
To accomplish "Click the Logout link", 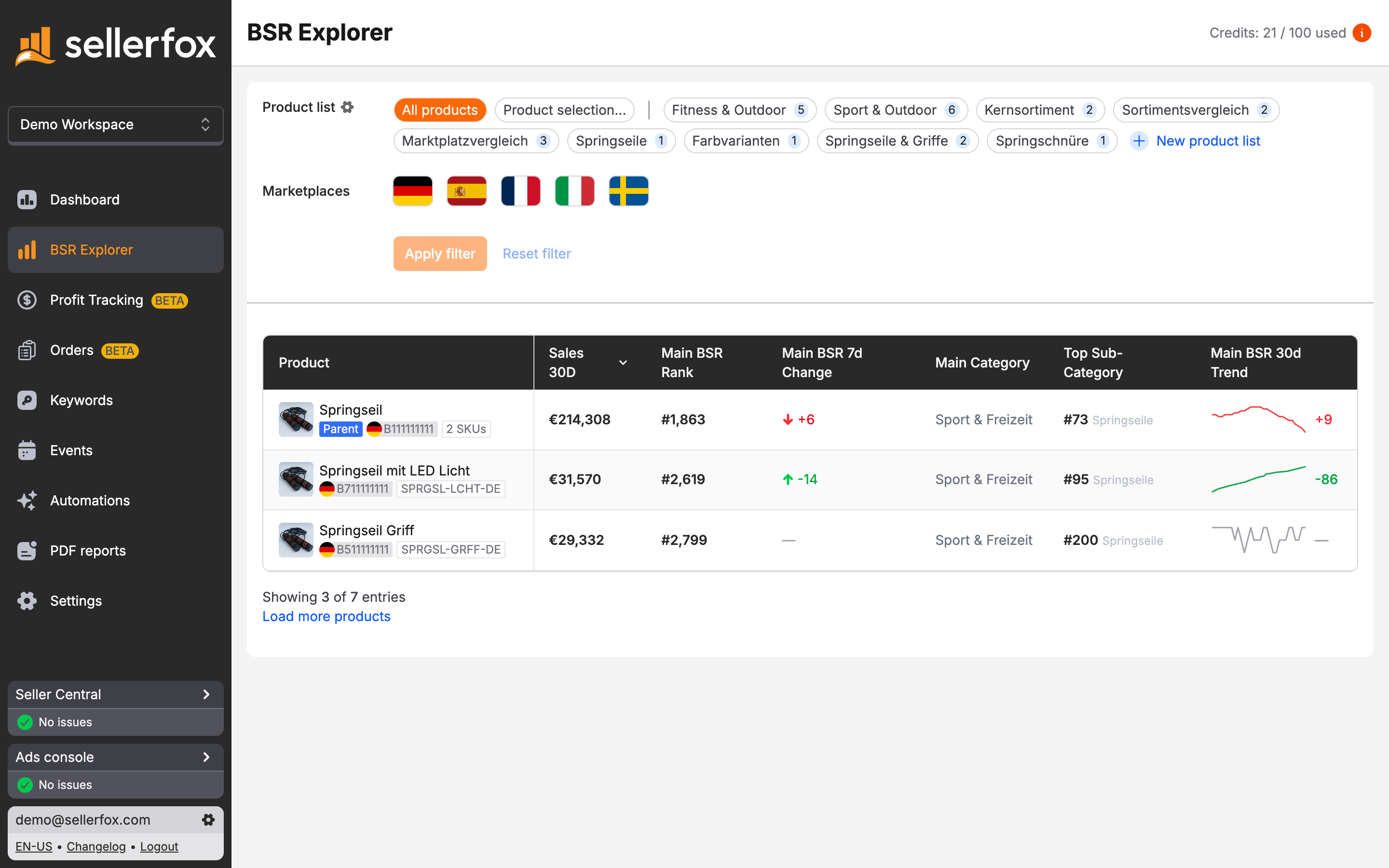I will point(159,846).
